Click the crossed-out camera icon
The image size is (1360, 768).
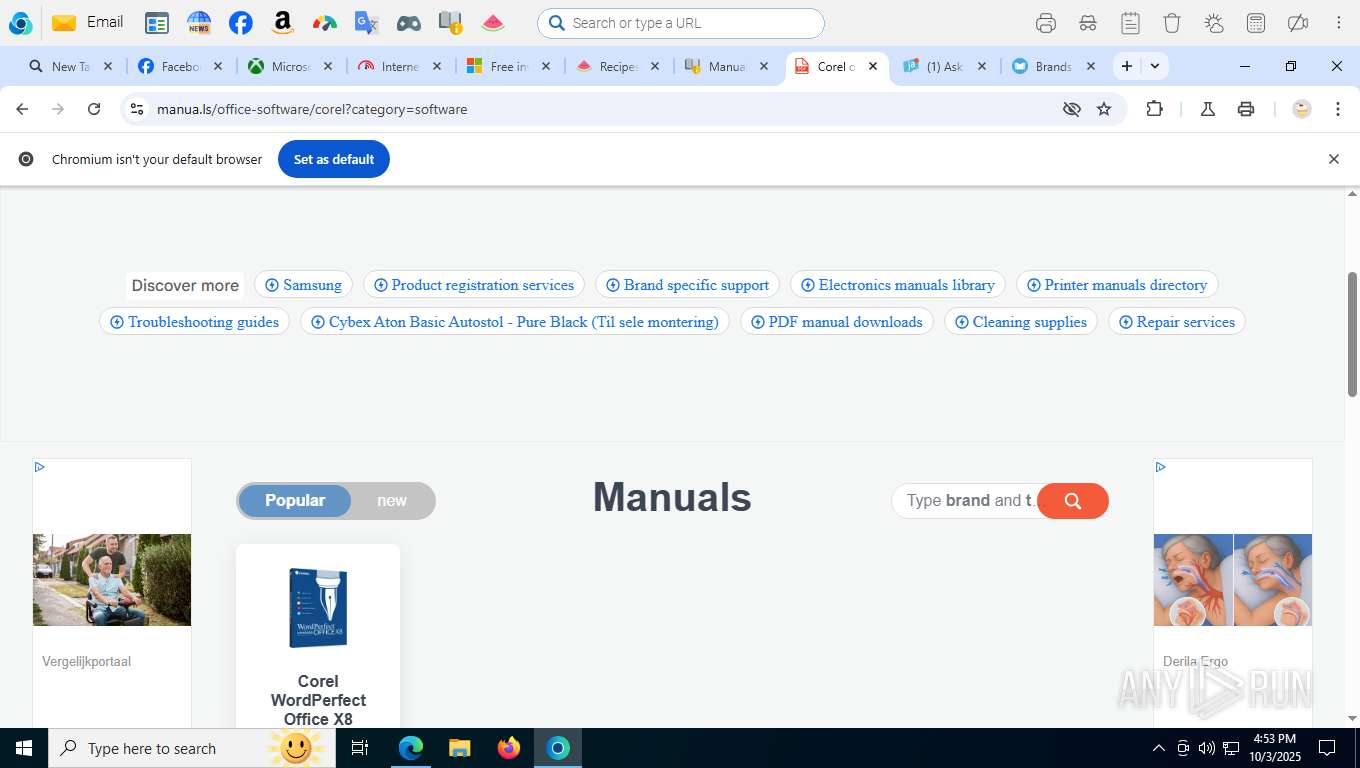pyautogui.click(x=1298, y=23)
